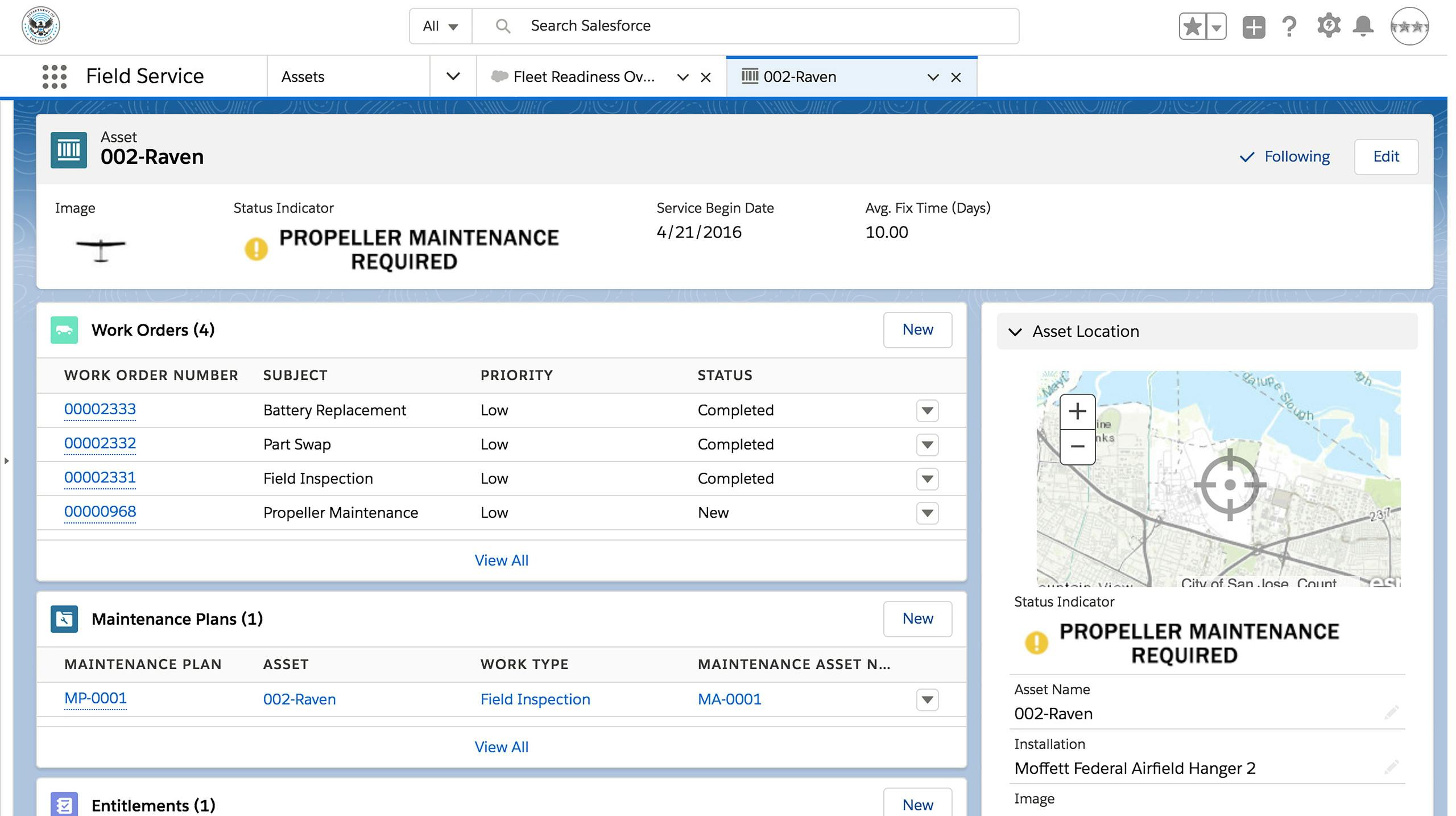Open the Field Inspection work type link

point(535,699)
